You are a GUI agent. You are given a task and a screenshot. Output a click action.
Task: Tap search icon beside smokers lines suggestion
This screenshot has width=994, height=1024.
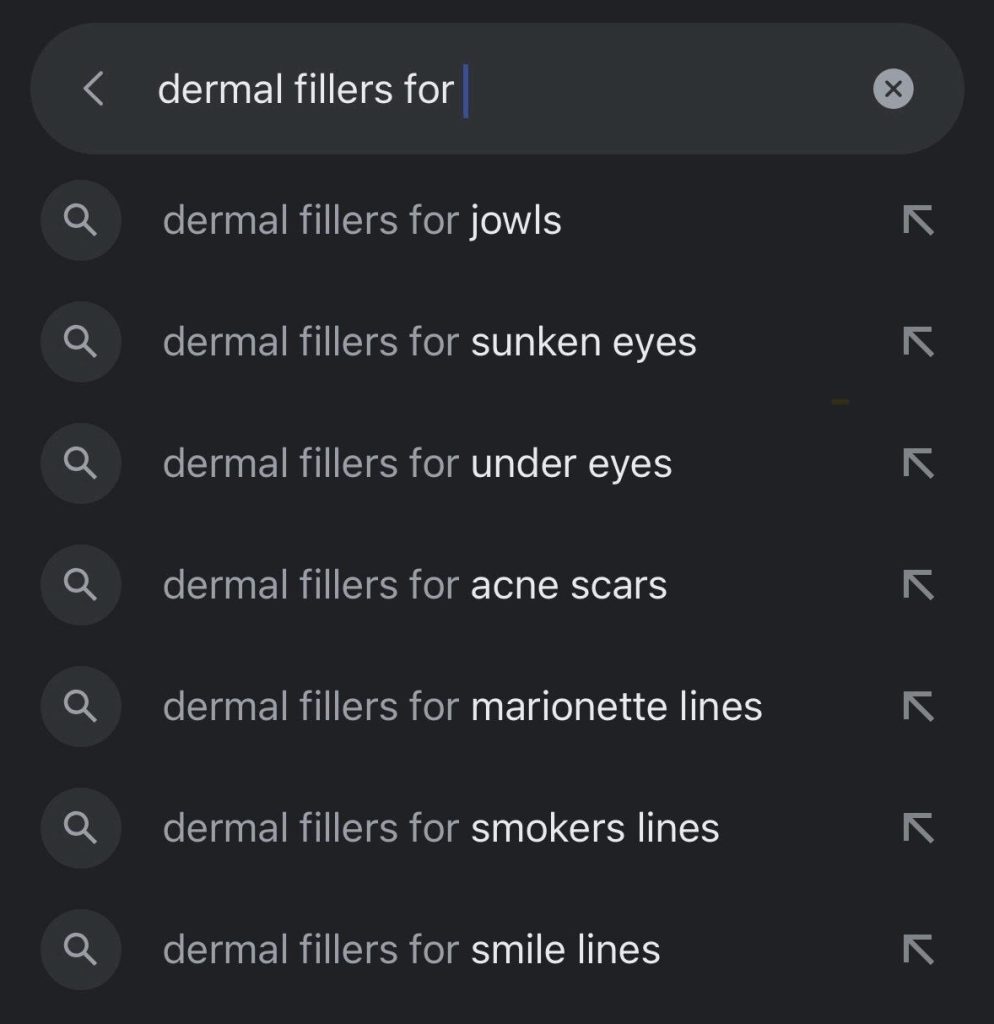[x=81, y=828]
